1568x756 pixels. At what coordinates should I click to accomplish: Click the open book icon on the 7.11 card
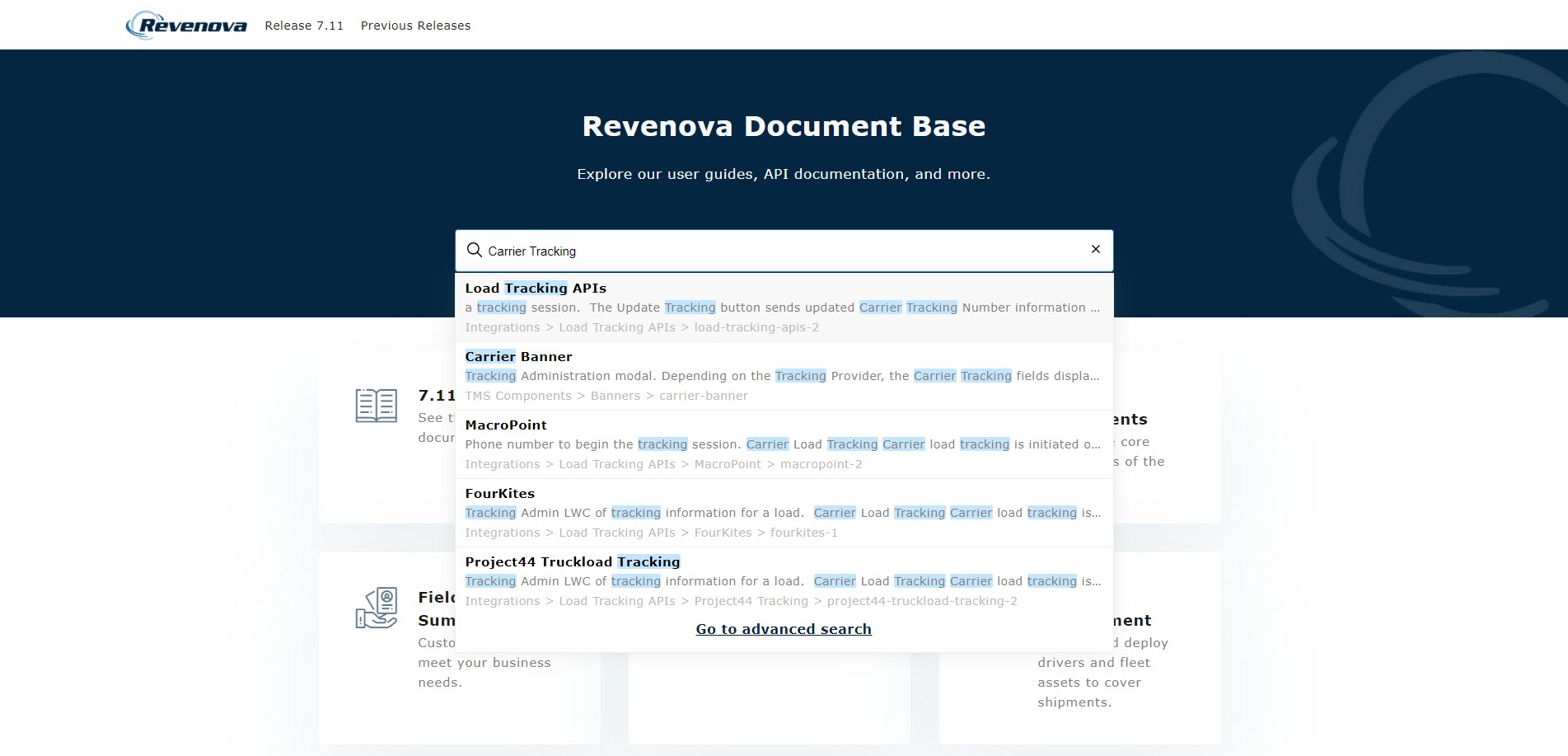[375, 406]
